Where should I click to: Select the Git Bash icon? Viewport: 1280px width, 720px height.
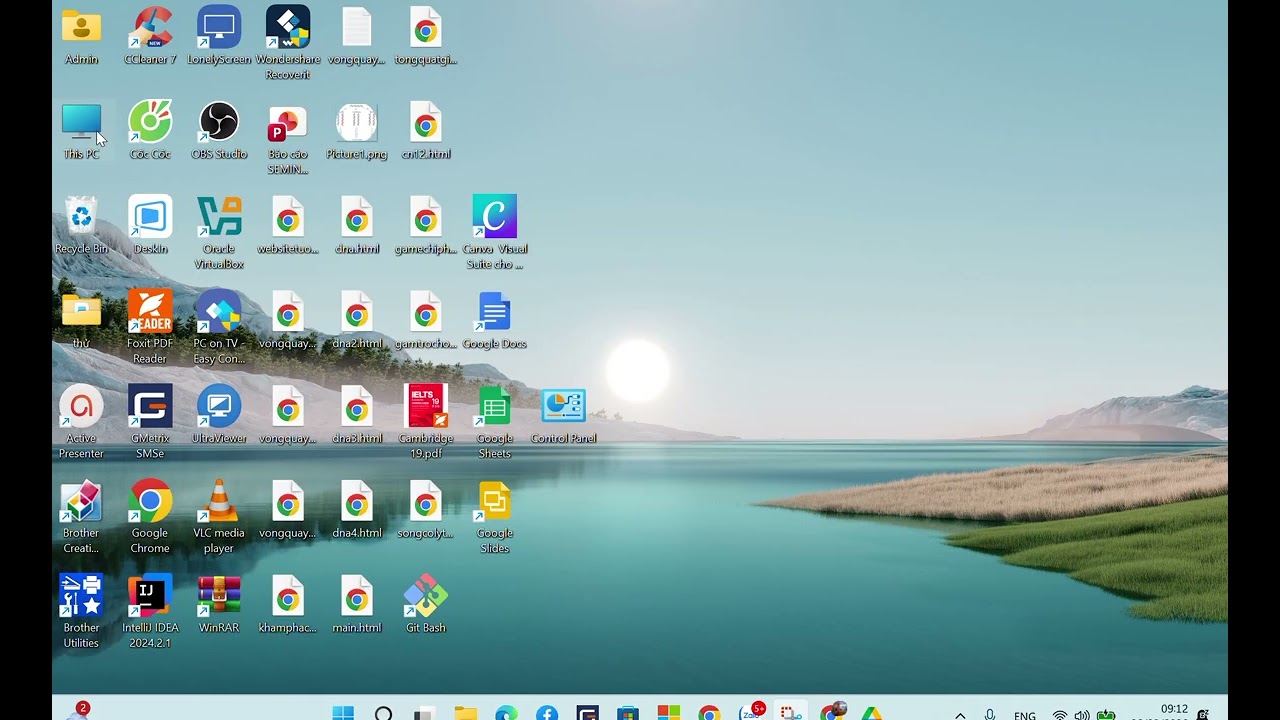(426, 605)
